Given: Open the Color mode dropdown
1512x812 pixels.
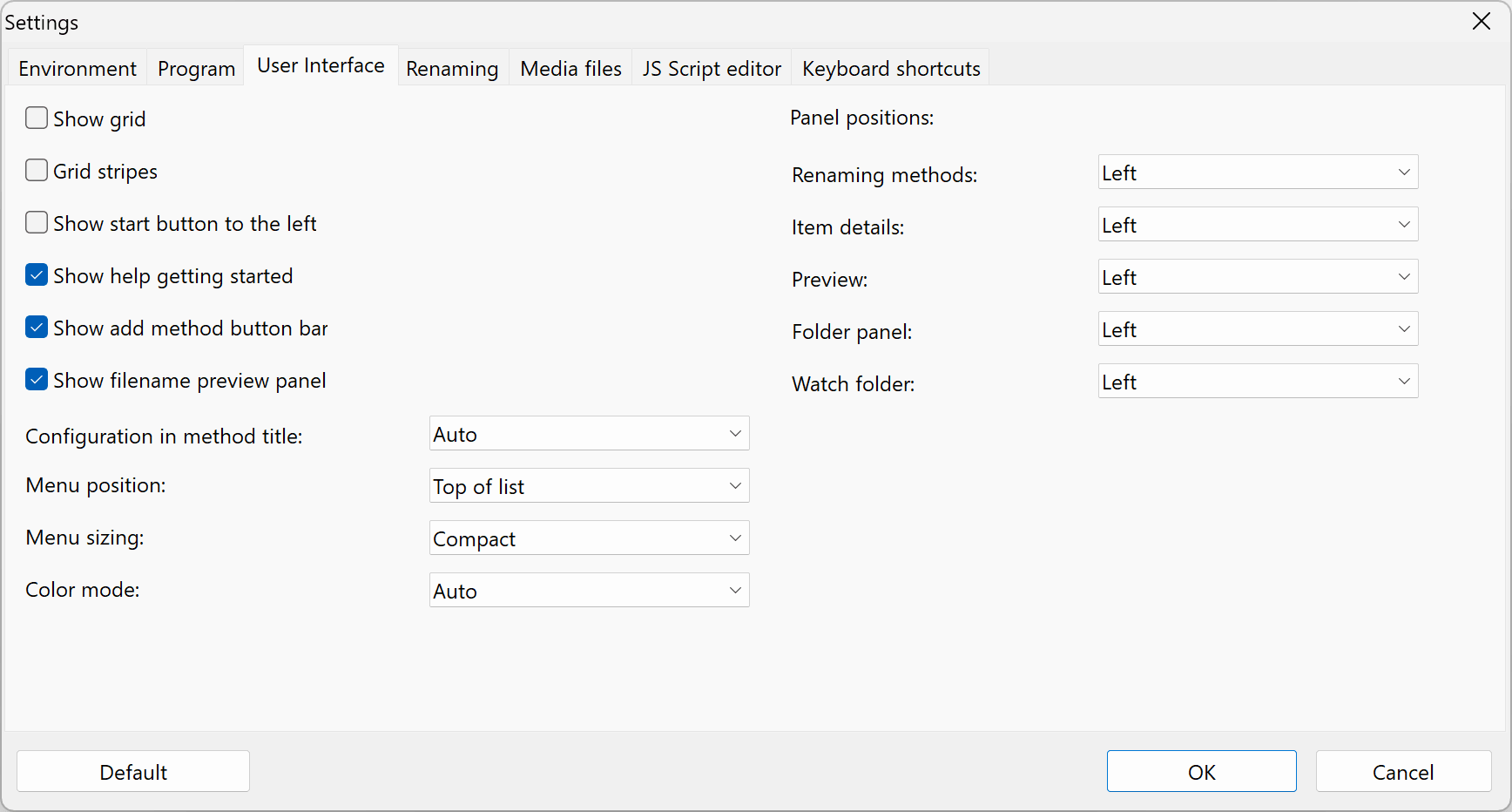Looking at the screenshot, I should [x=589, y=591].
